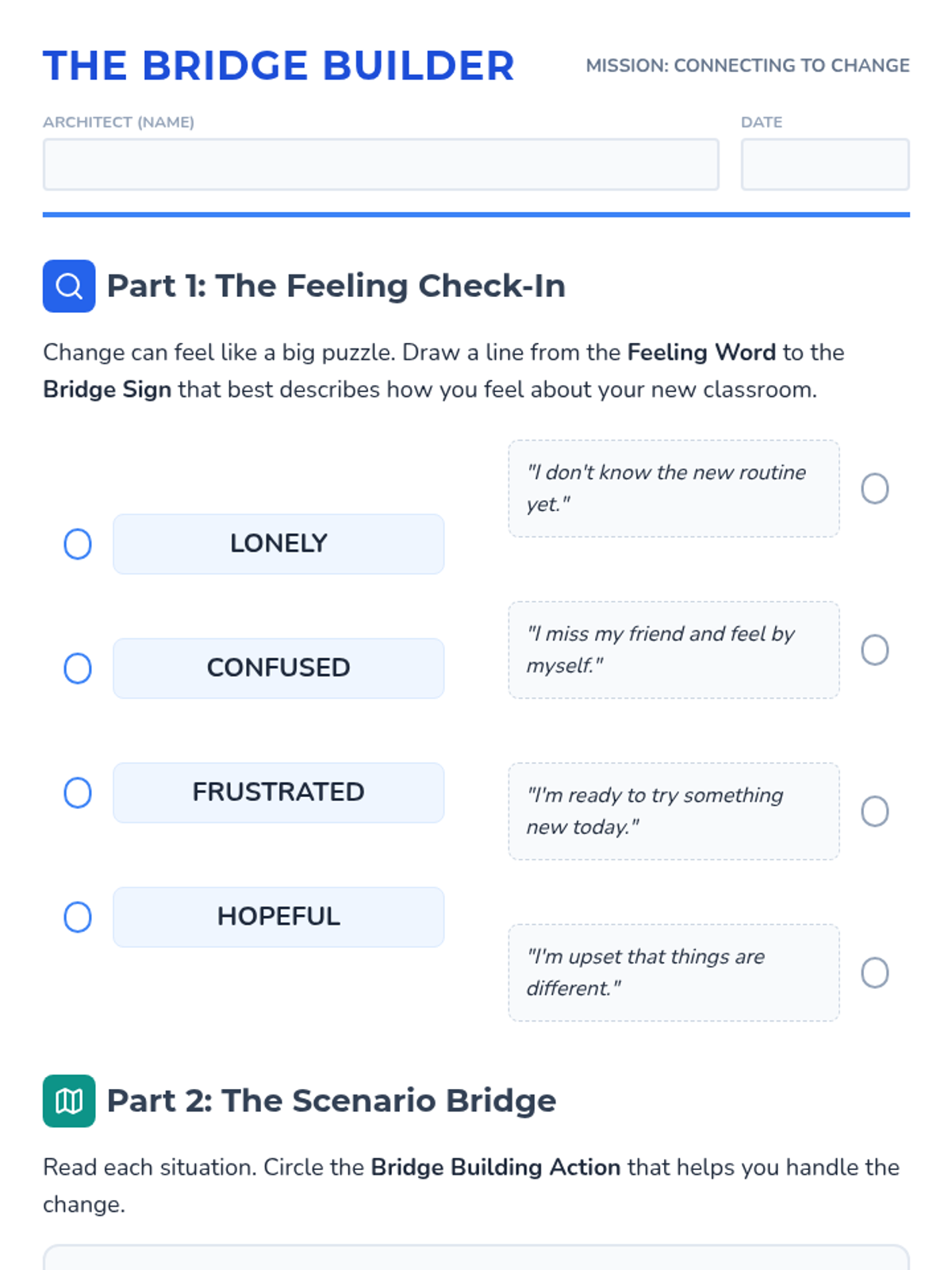Mark the circle beside "I'm upset that things are different"

point(875,973)
